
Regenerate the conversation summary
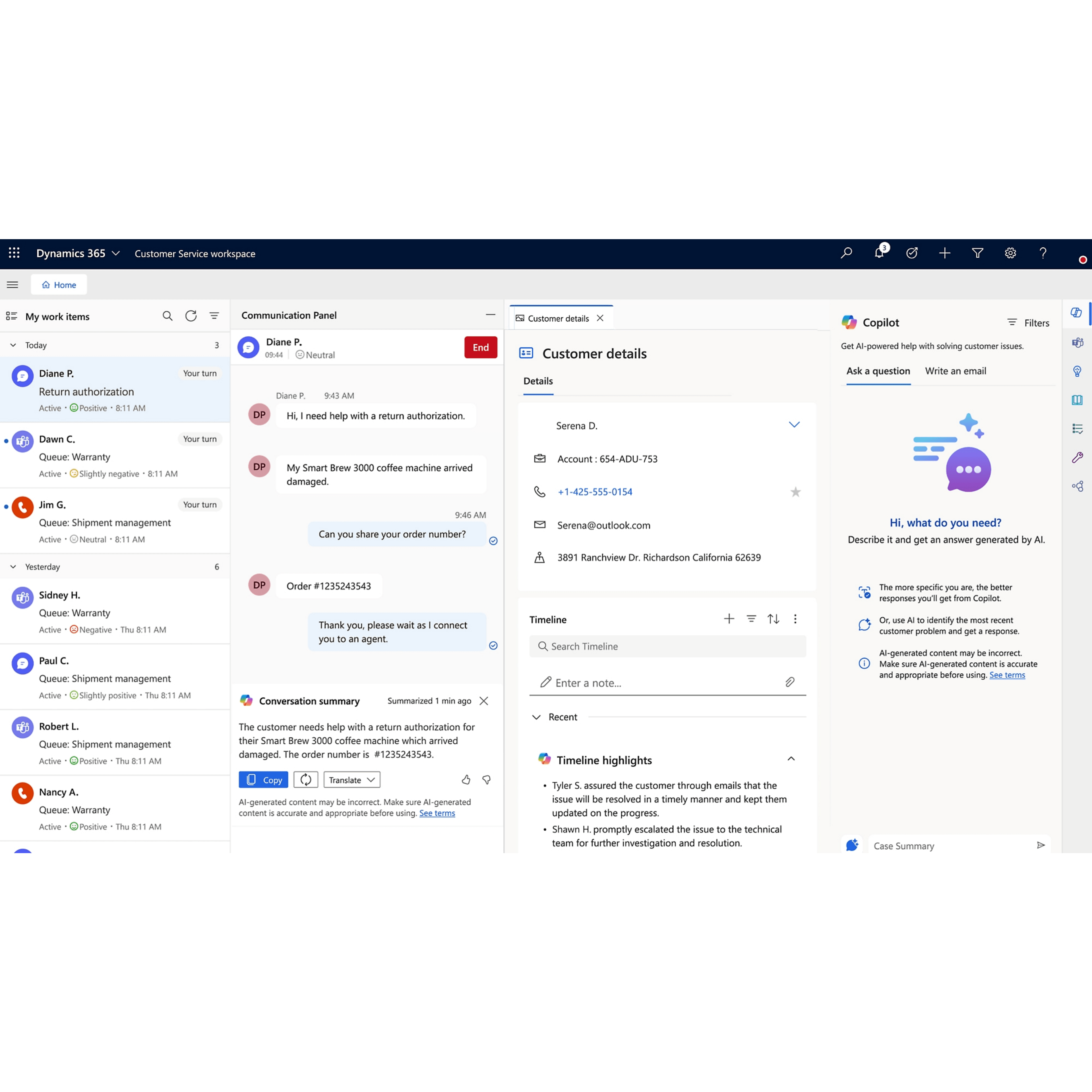306,779
